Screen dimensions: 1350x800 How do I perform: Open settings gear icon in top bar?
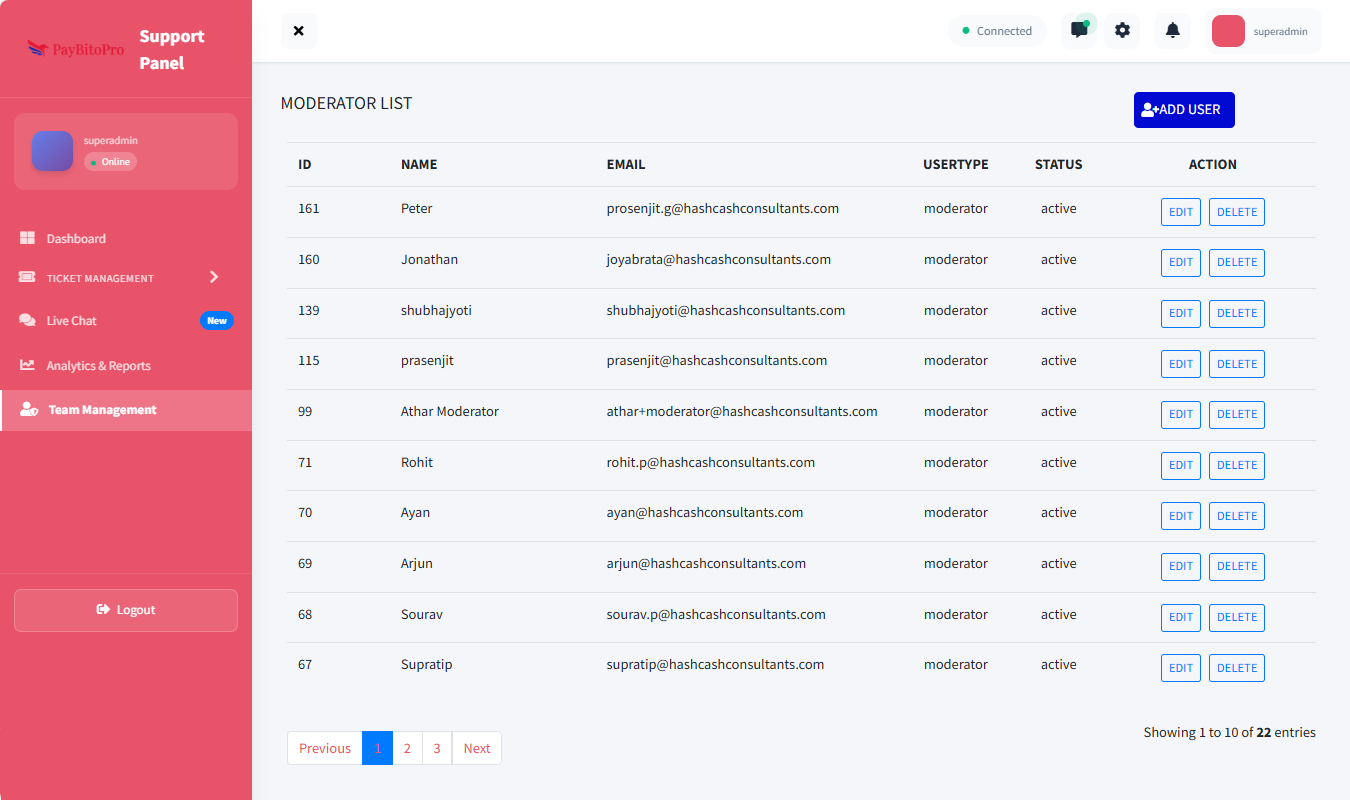1122,30
